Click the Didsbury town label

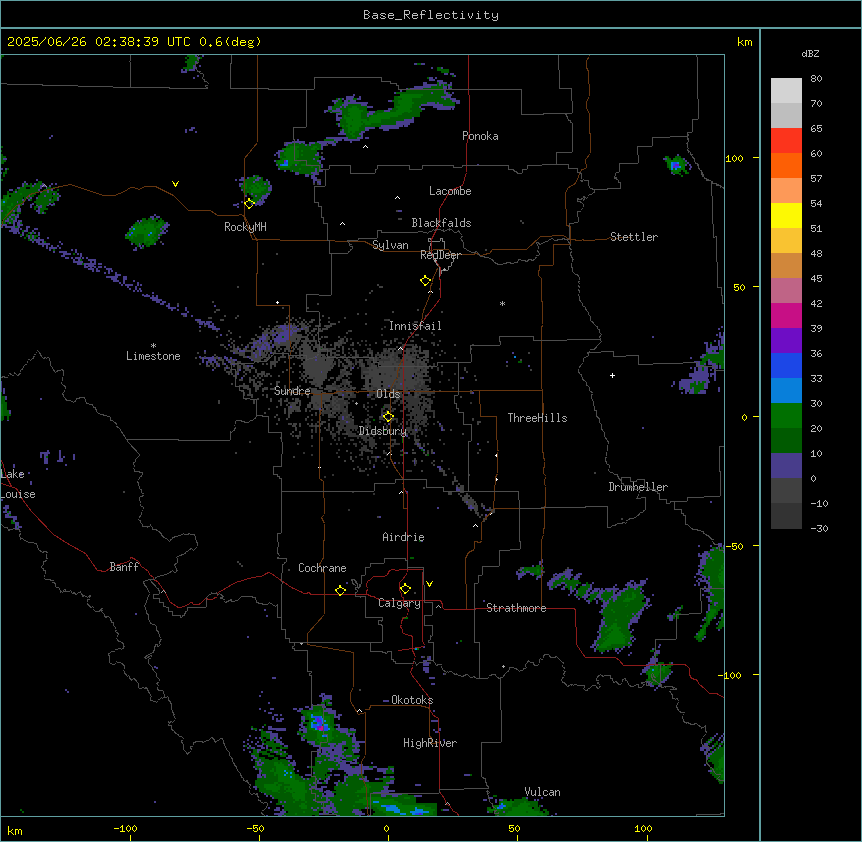[x=383, y=431]
